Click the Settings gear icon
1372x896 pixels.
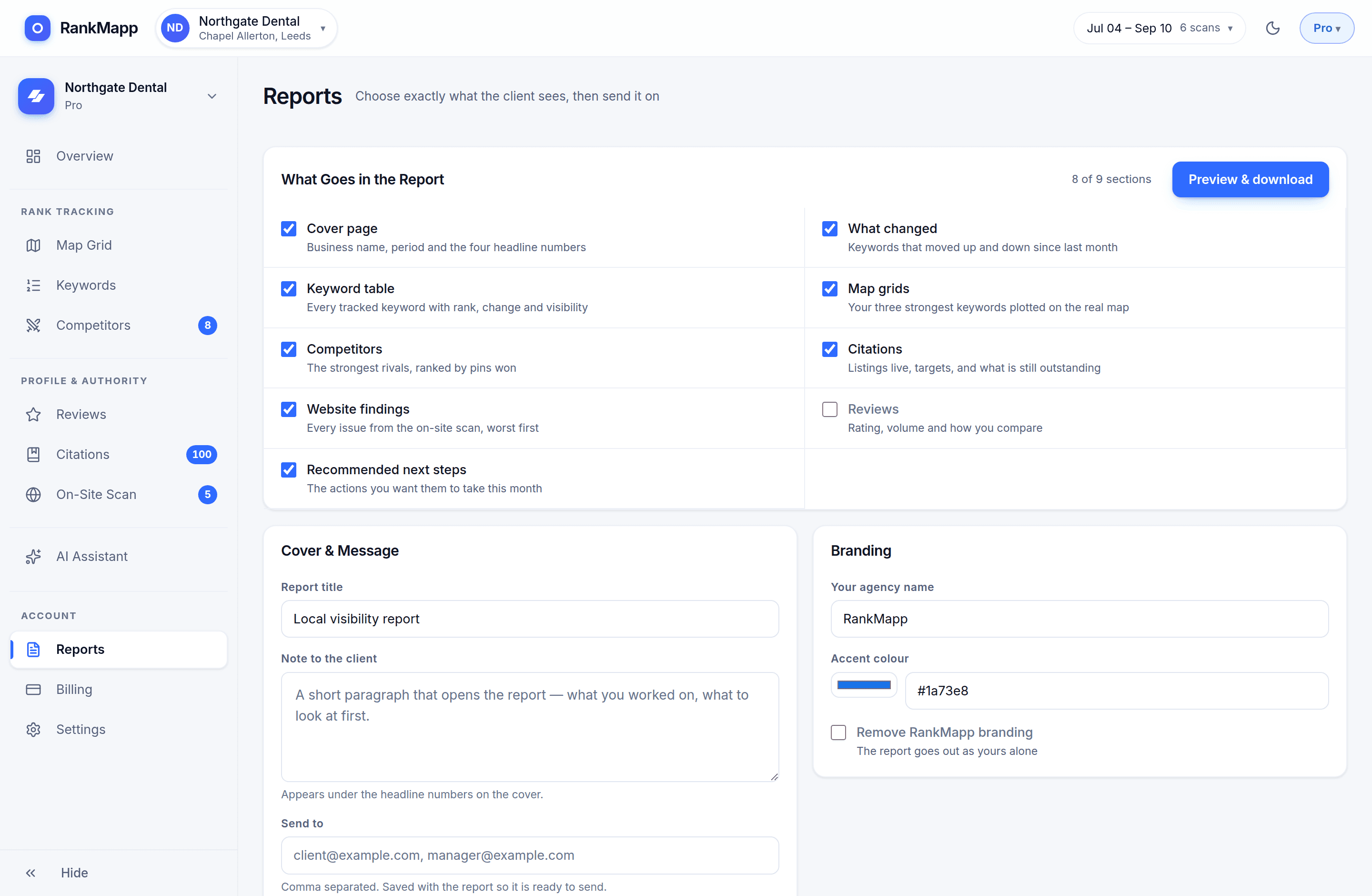tap(33, 729)
